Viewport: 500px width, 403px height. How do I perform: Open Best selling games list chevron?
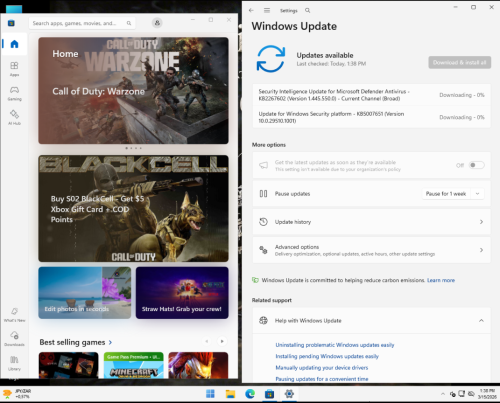coord(110,342)
